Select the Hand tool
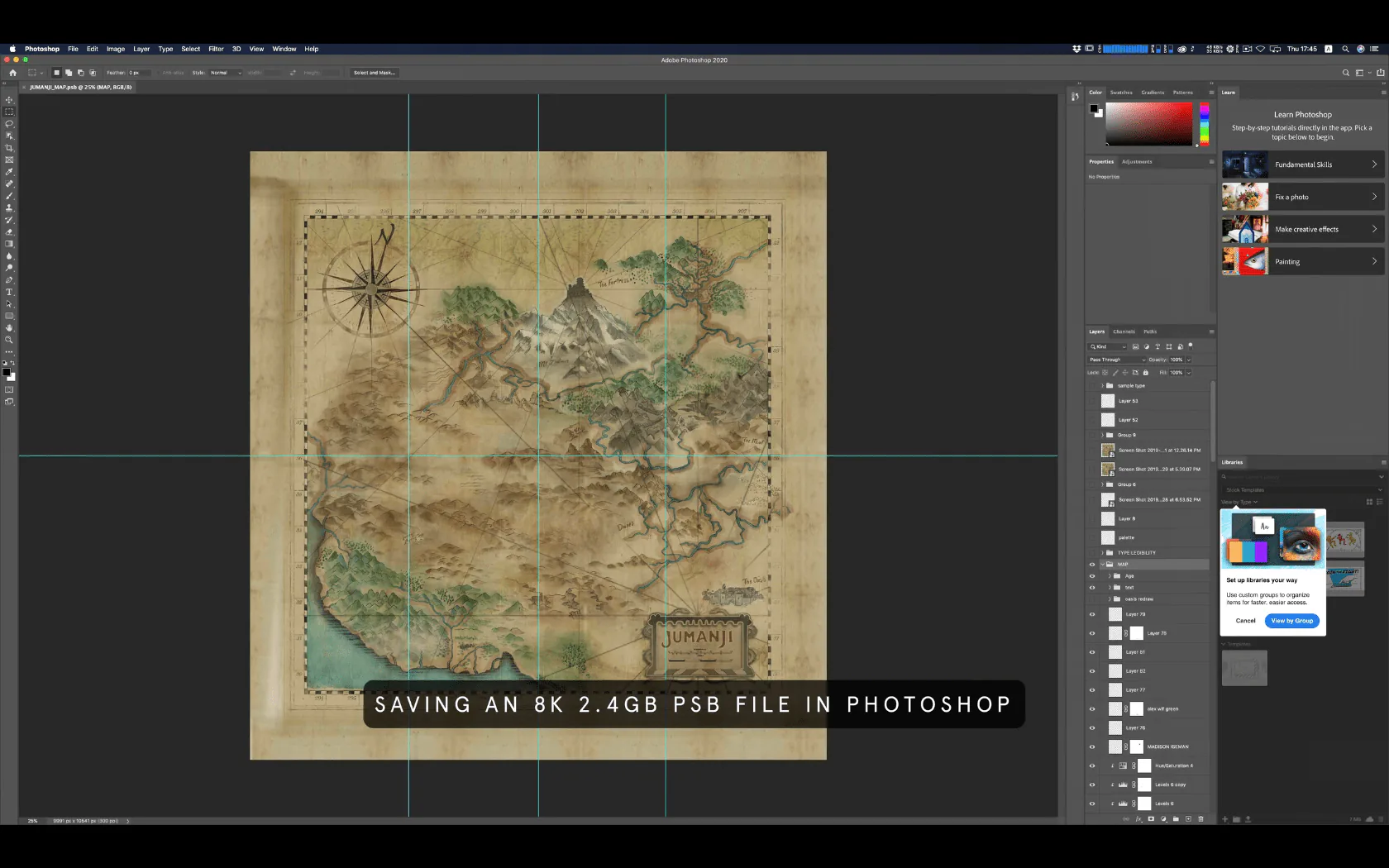 (x=9, y=328)
